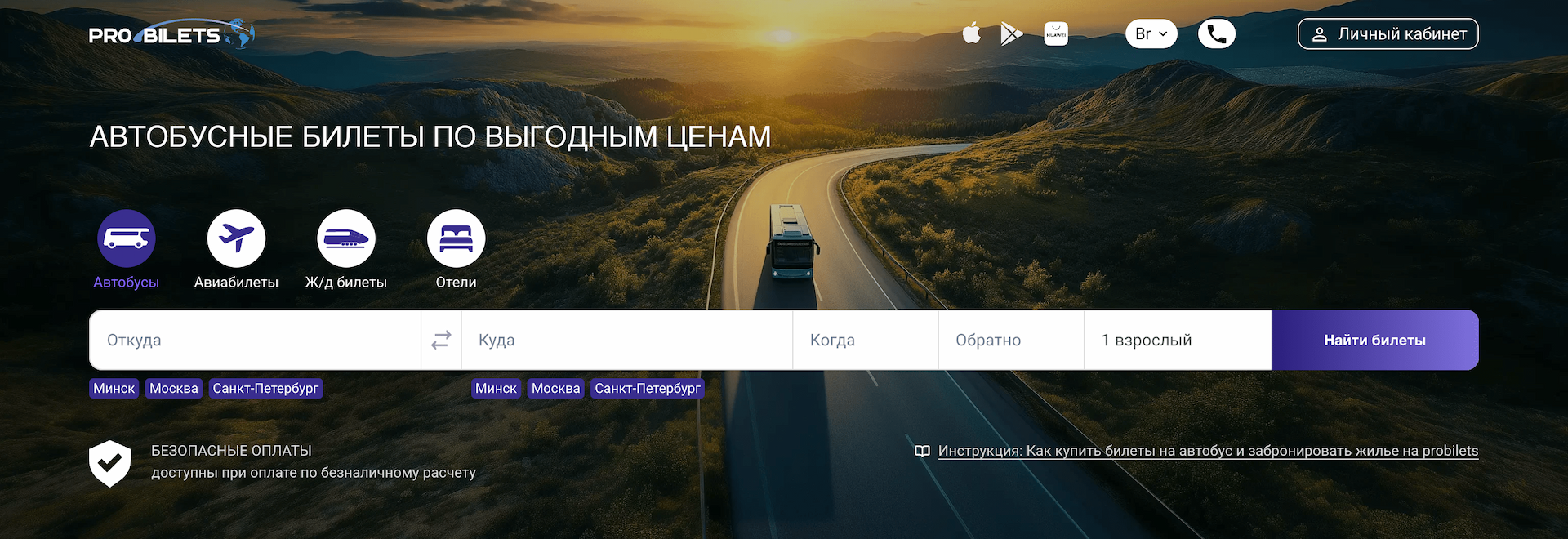Open the Когда date picker field
The width and height of the screenshot is (1568, 539).
(x=865, y=340)
